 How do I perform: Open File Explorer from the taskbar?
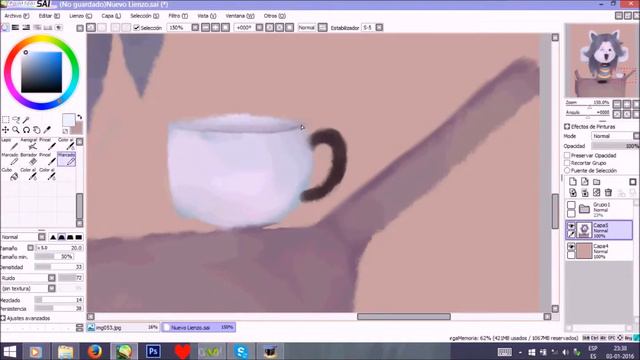pyautogui.click(x=65, y=351)
